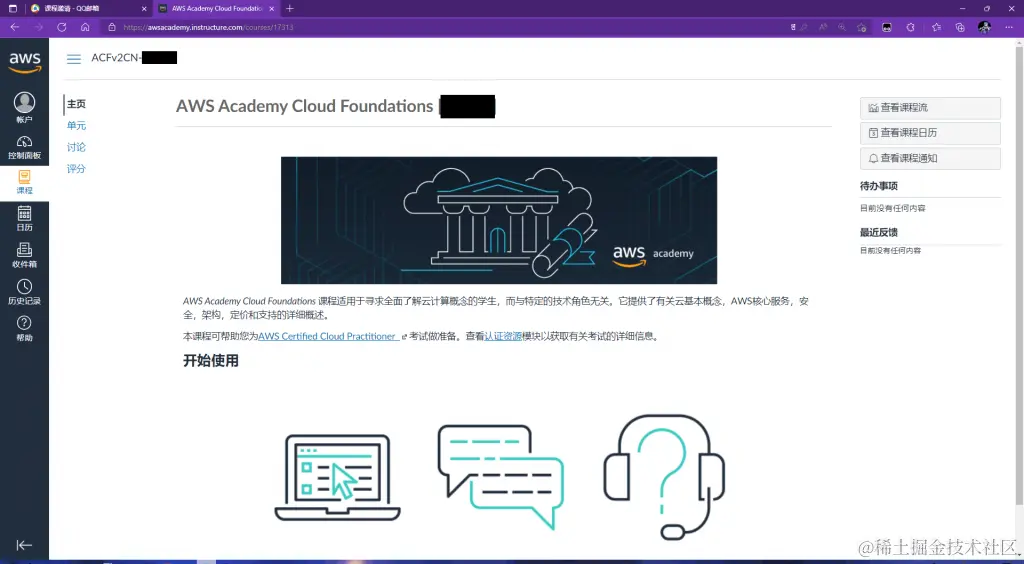Viewport: 1024px width, 564px height.
Task: Open the collections icon
Action: click(x=960, y=27)
